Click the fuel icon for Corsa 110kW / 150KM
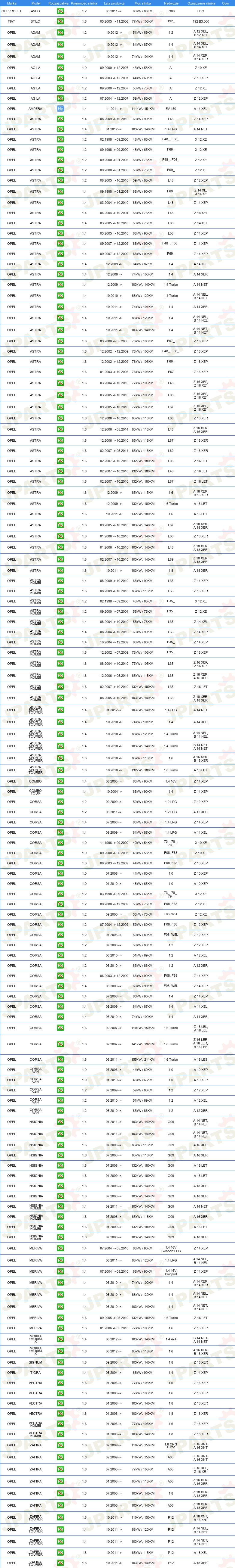Image resolution: width=235 pixels, height=1568 pixels. coord(60,1028)
